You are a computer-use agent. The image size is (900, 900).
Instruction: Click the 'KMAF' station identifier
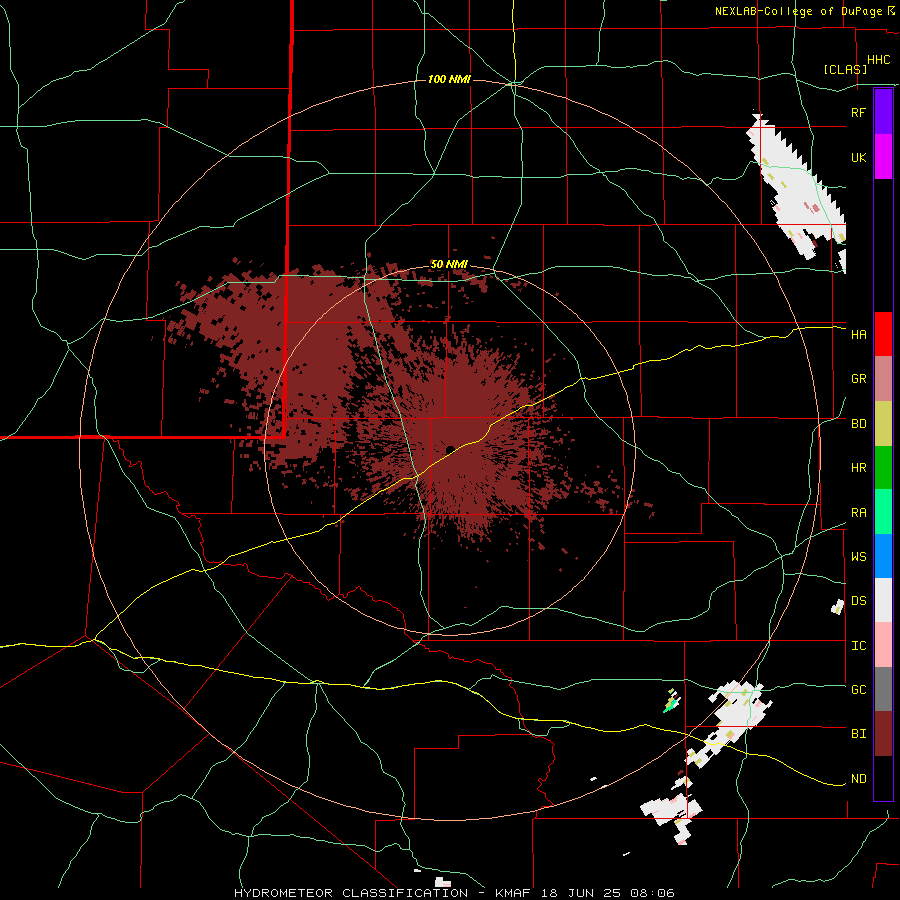point(514,893)
